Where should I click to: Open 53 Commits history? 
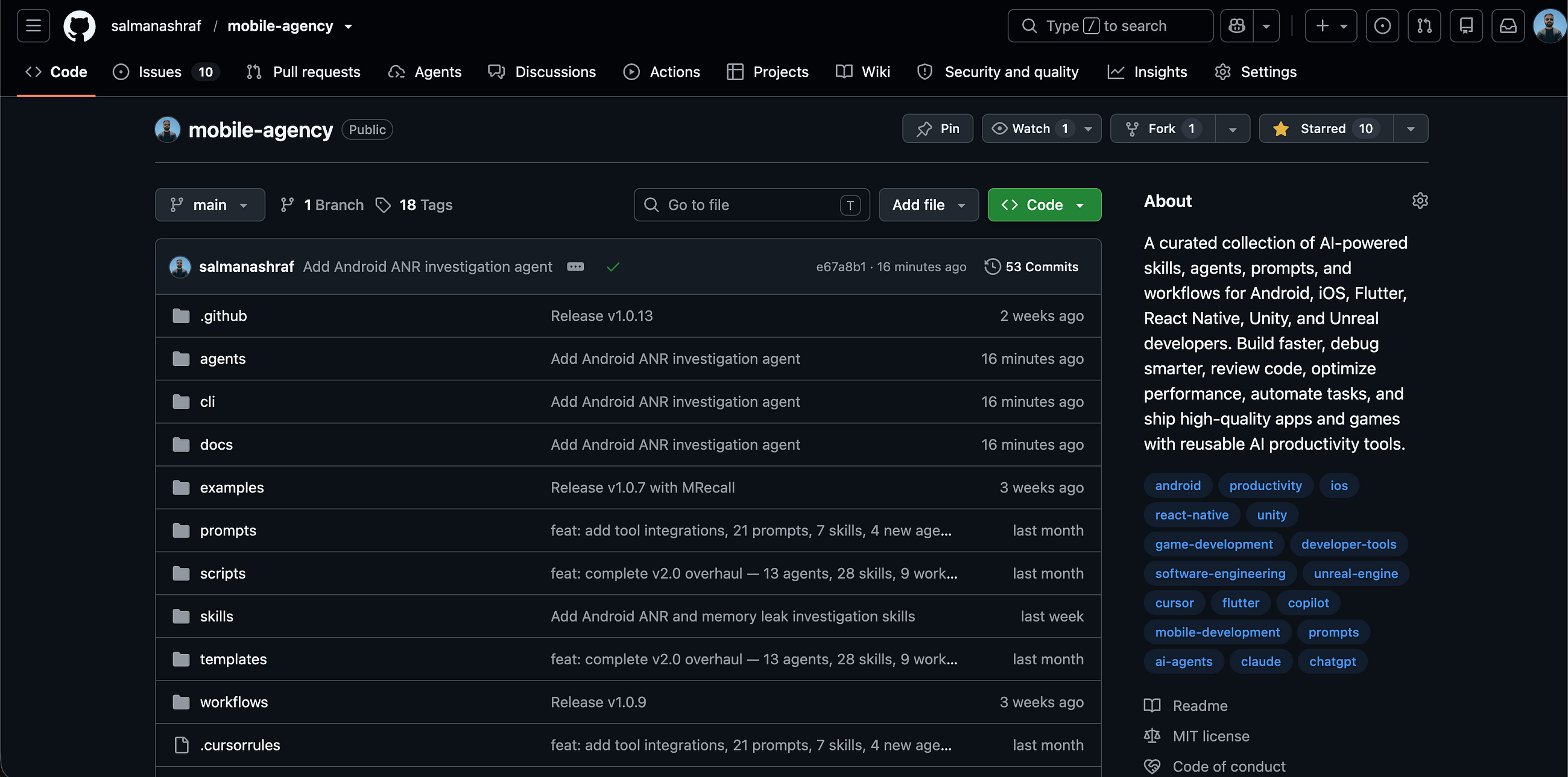(x=1032, y=266)
